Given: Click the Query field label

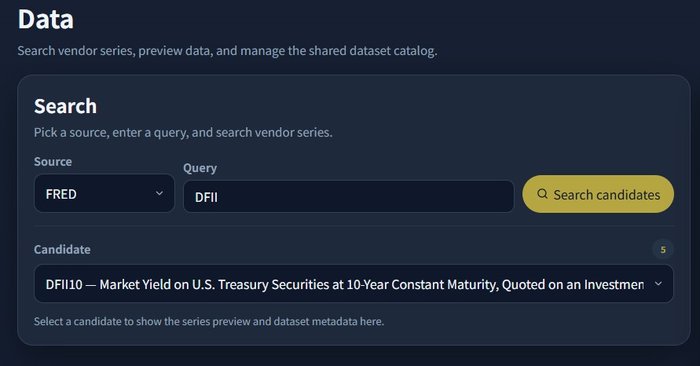Looking at the screenshot, I should click(x=200, y=168).
